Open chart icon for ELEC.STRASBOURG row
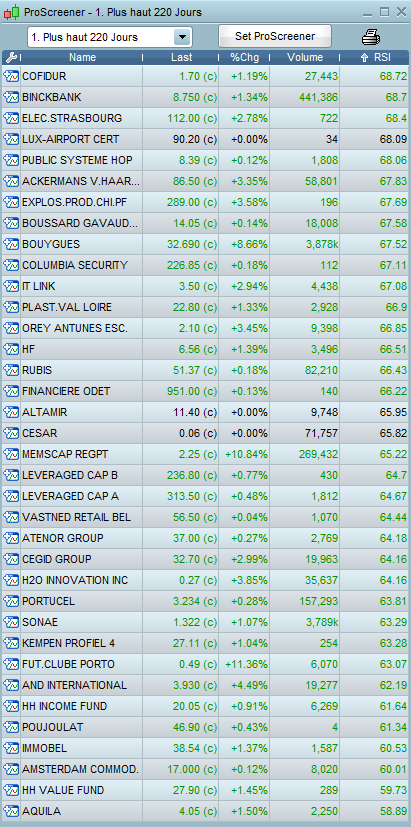 (x=11, y=118)
